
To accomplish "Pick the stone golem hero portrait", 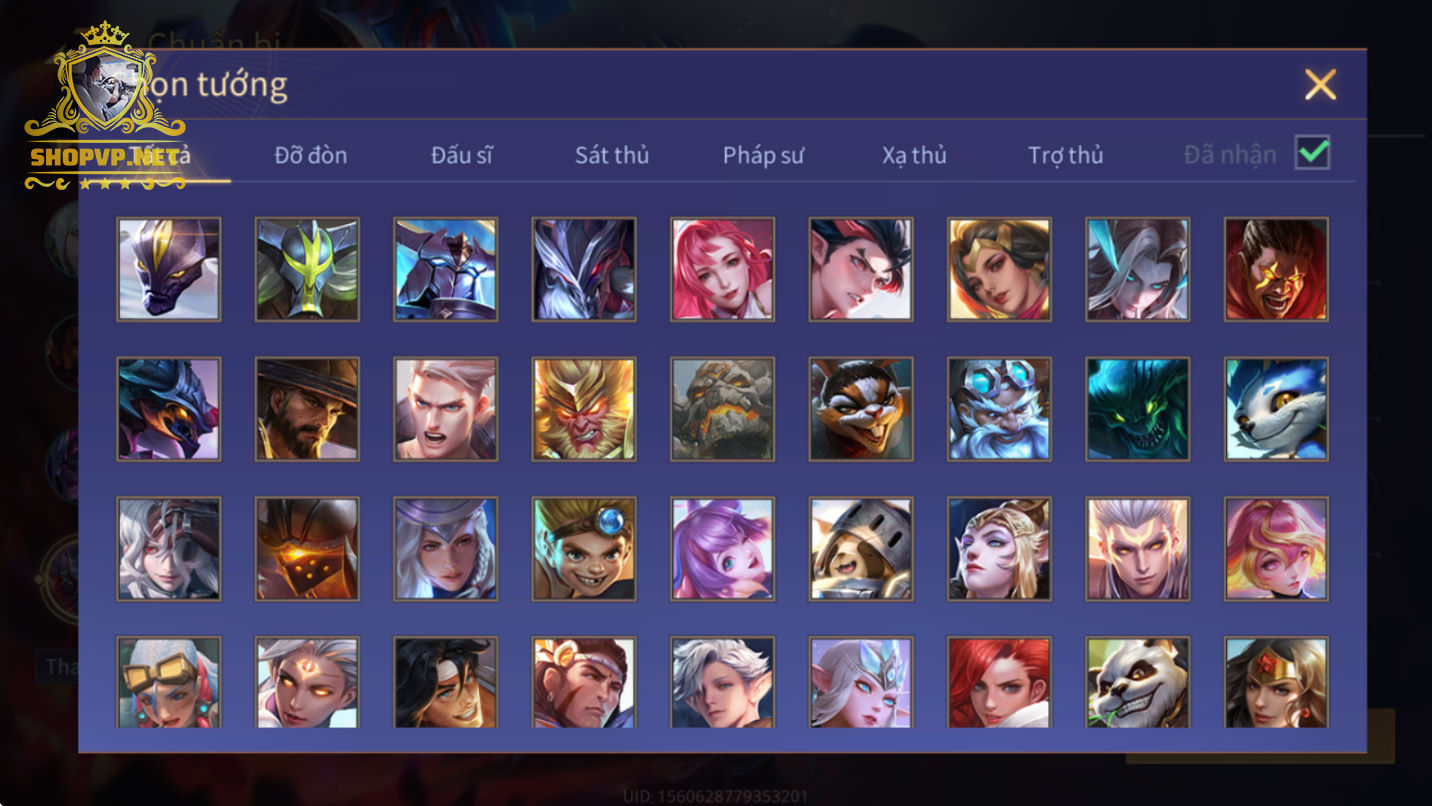I will pos(722,409).
